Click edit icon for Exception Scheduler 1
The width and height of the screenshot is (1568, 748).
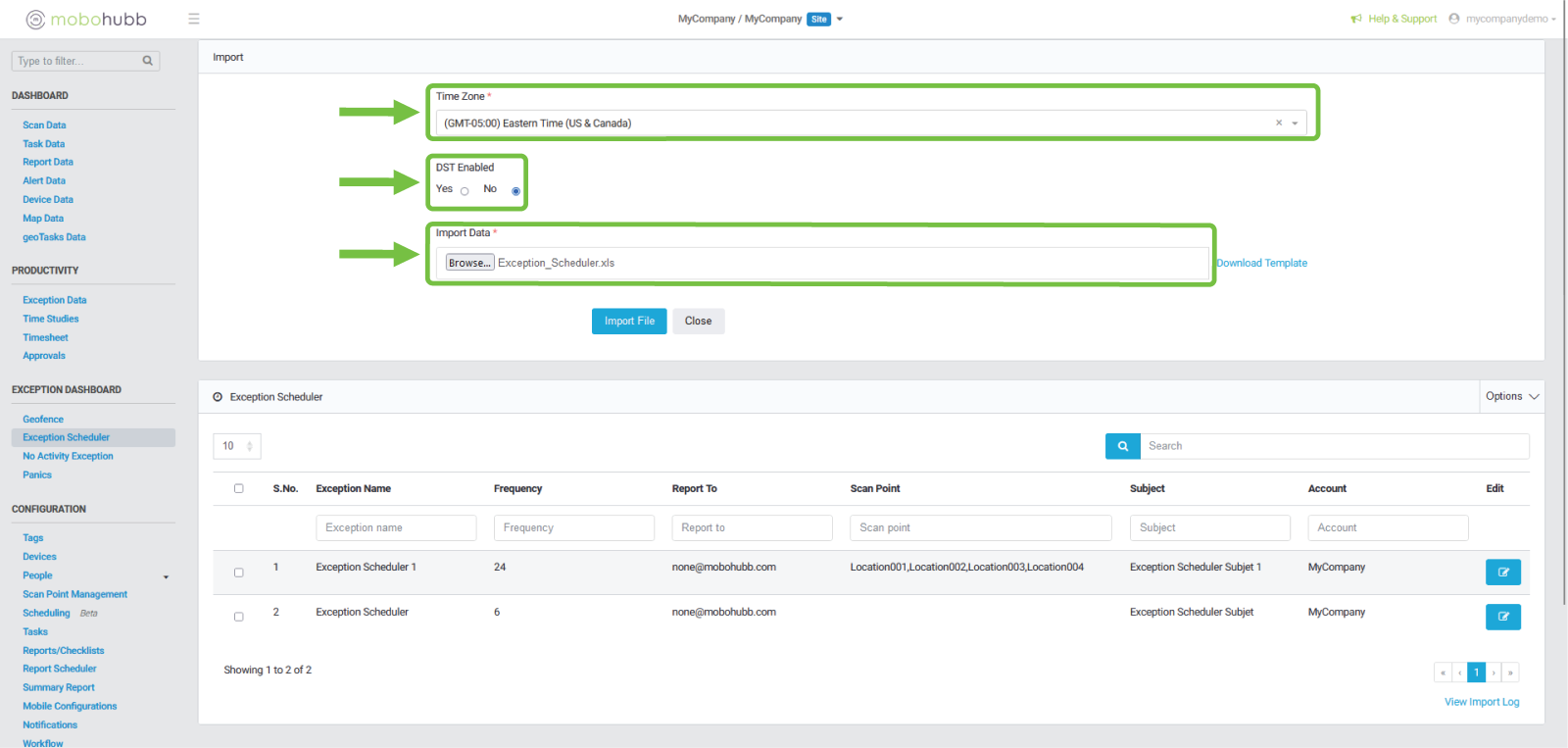pyautogui.click(x=1502, y=573)
